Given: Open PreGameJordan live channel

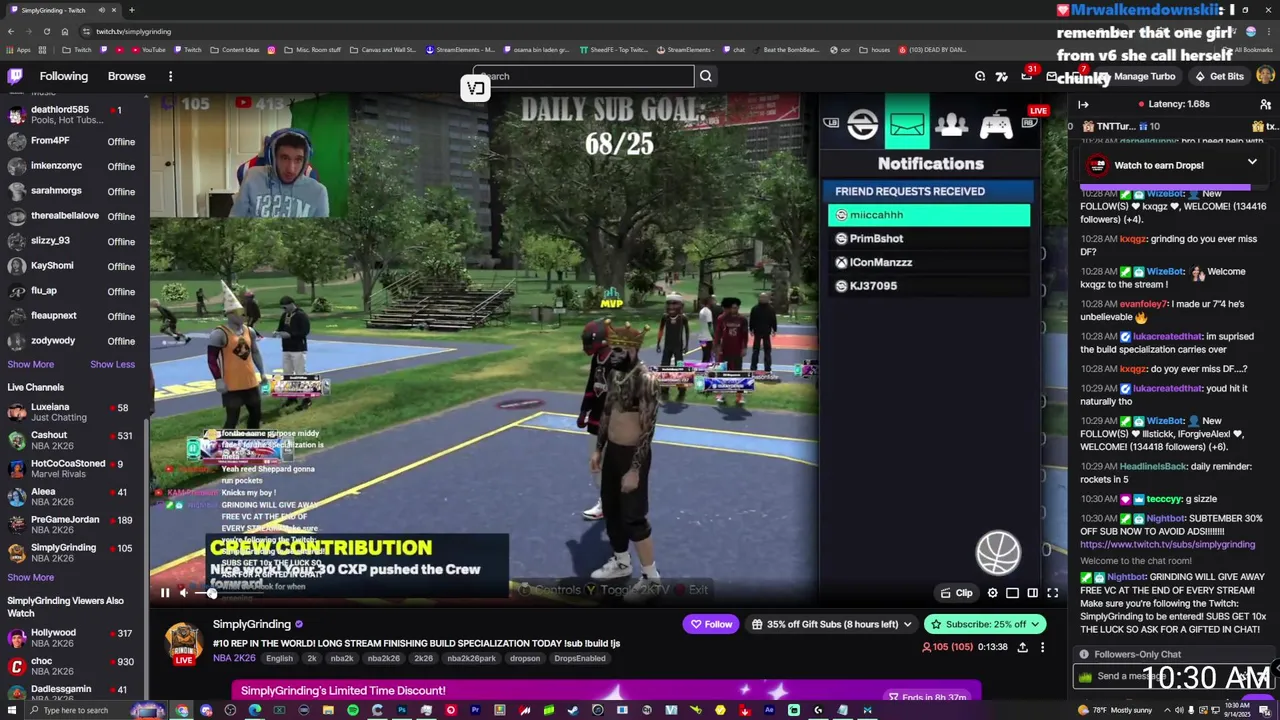Looking at the screenshot, I should (x=74, y=525).
